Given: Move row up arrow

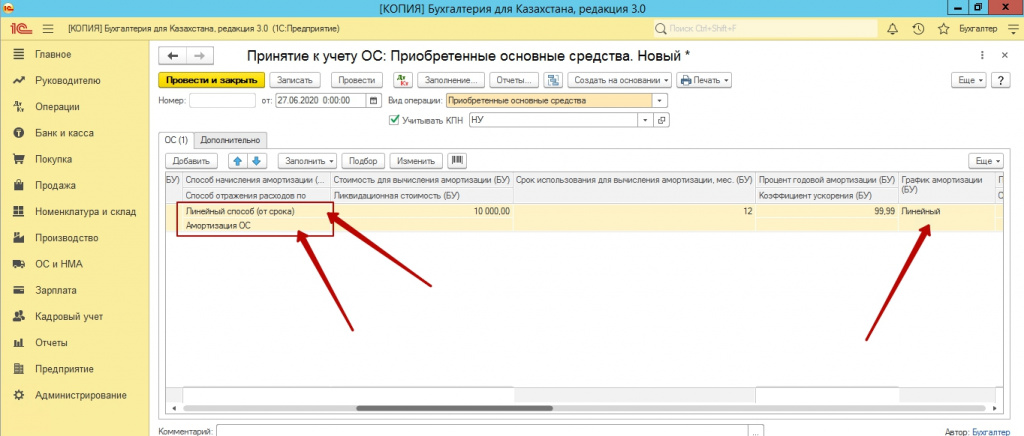Looking at the screenshot, I should click(238, 161).
